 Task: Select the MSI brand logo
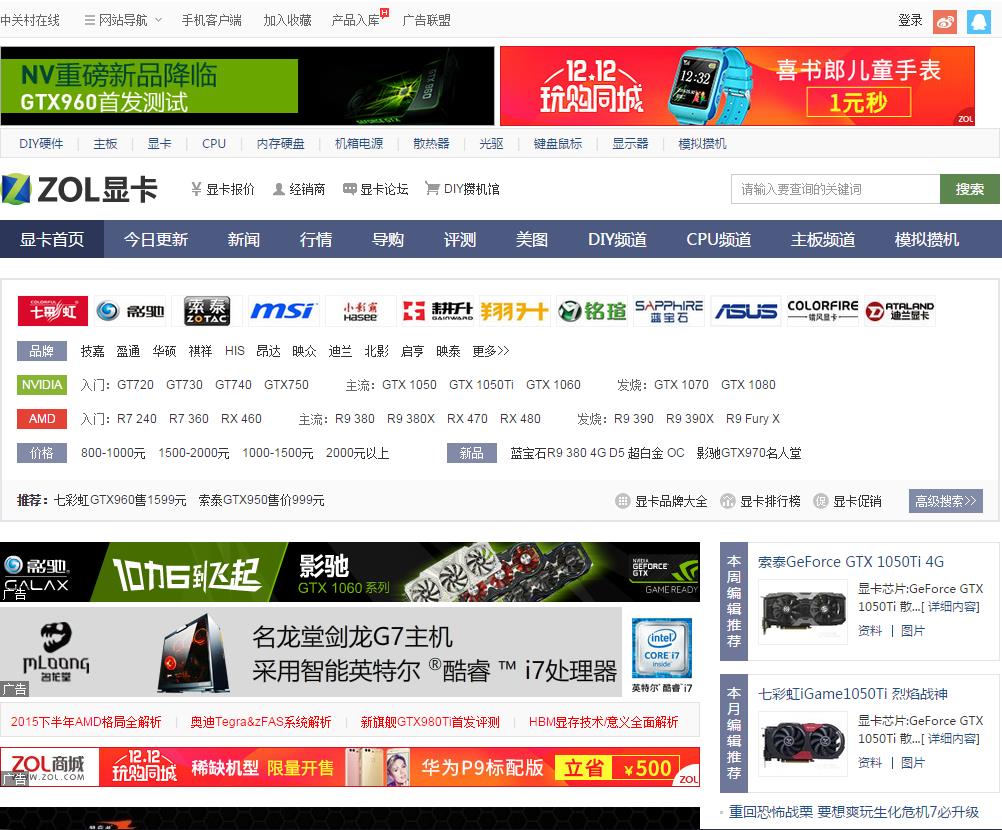click(283, 311)
